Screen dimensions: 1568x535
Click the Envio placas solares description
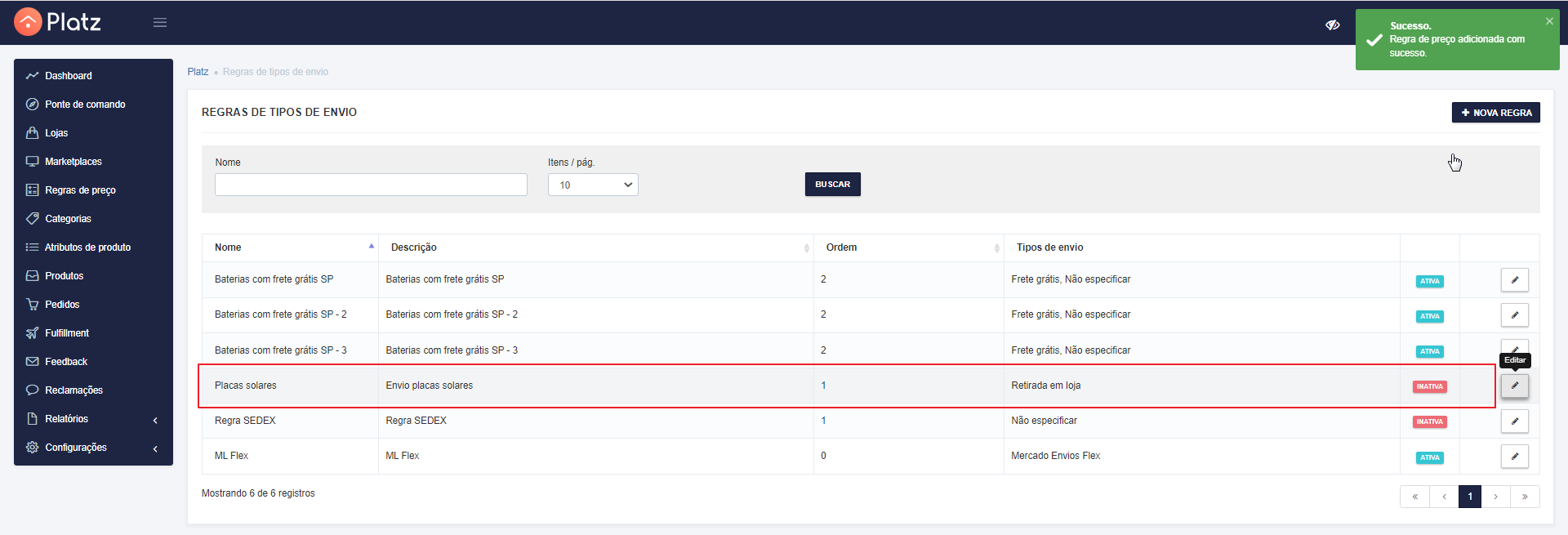pyautogui.click(x=429, y=386)
